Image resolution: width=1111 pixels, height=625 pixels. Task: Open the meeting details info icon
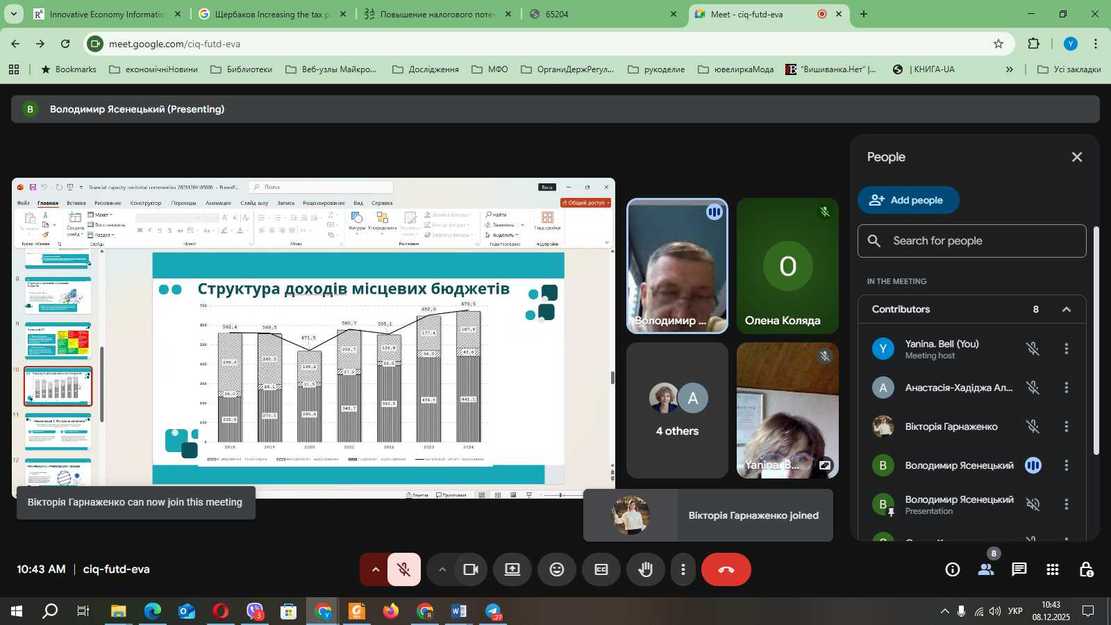[952, 570]
